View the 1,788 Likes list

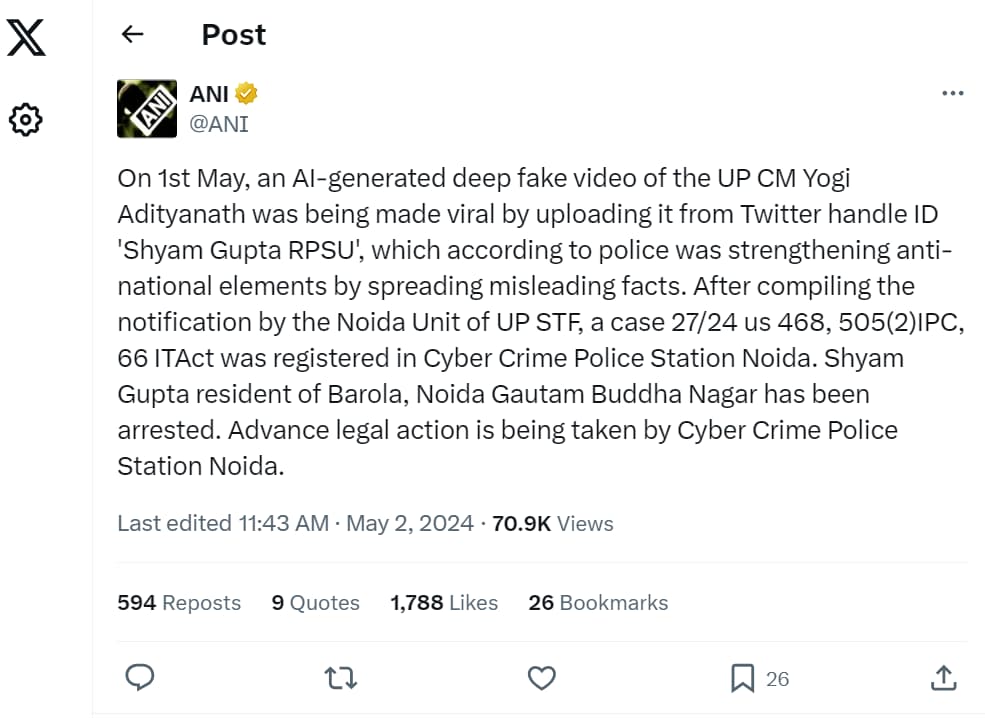444,602
